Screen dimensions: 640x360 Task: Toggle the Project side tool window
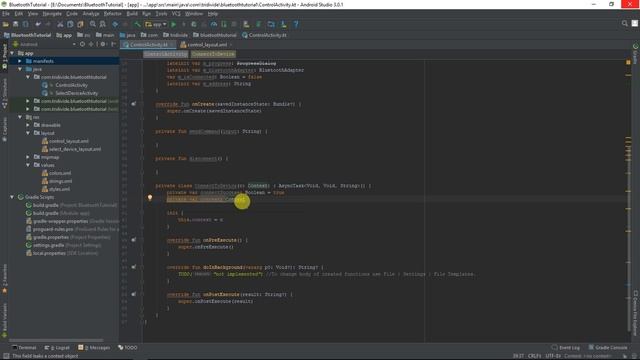tap(4, 56)
